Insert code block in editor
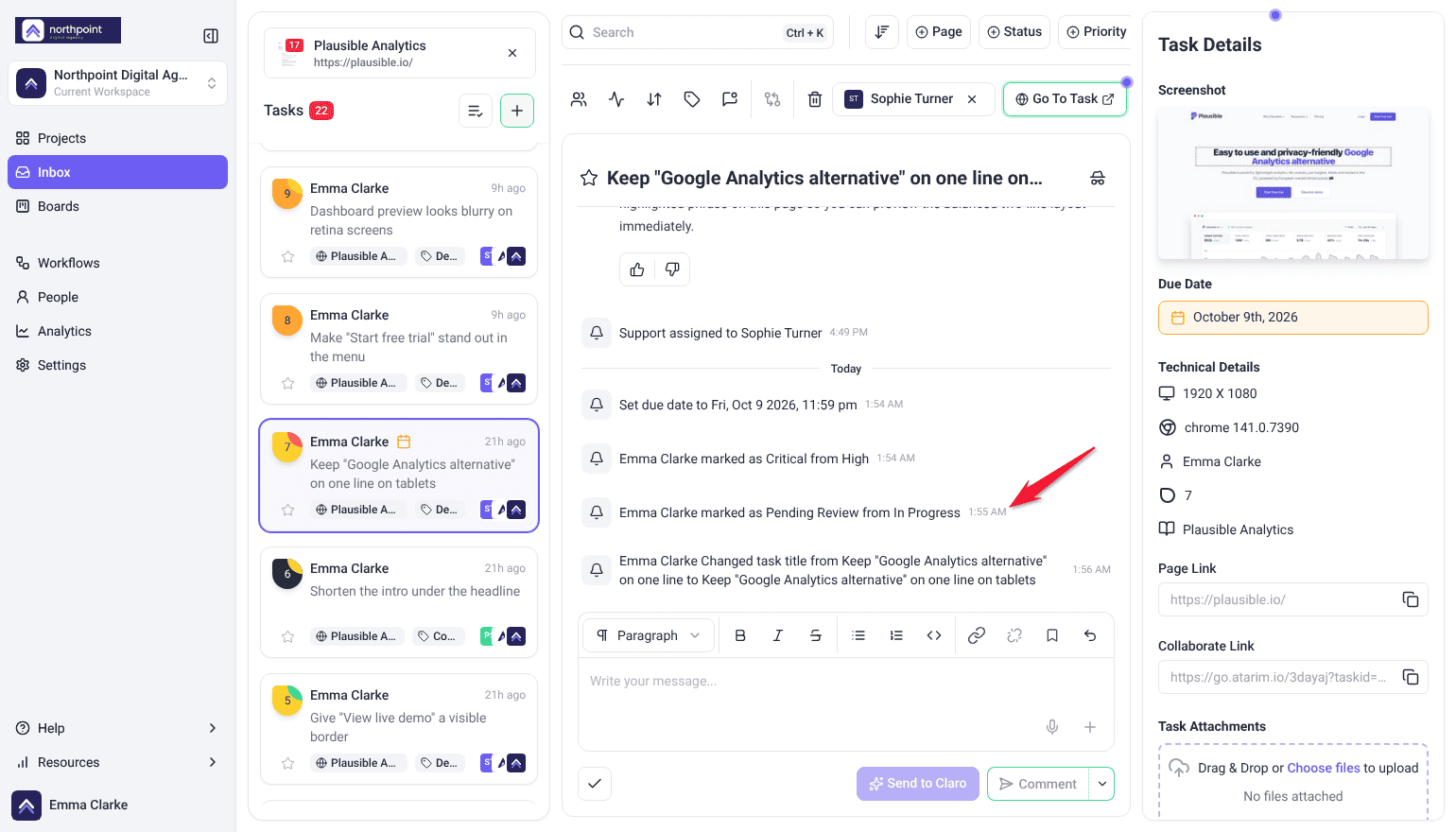Viewport: 1456px width, 832px height. (x=934, y=635)
